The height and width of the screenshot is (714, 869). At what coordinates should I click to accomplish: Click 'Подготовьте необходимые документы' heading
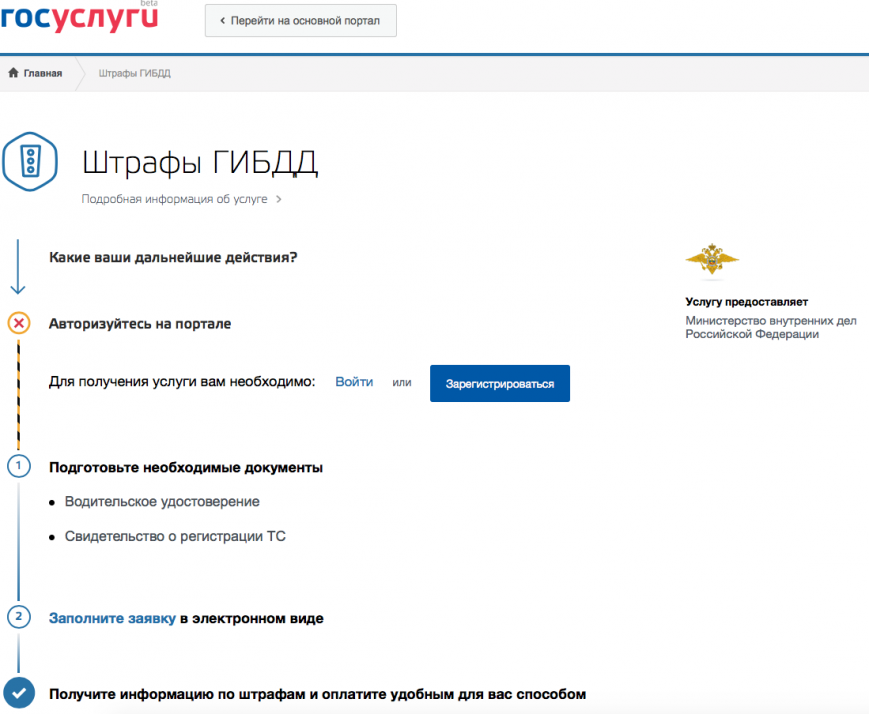pos(186,468)
